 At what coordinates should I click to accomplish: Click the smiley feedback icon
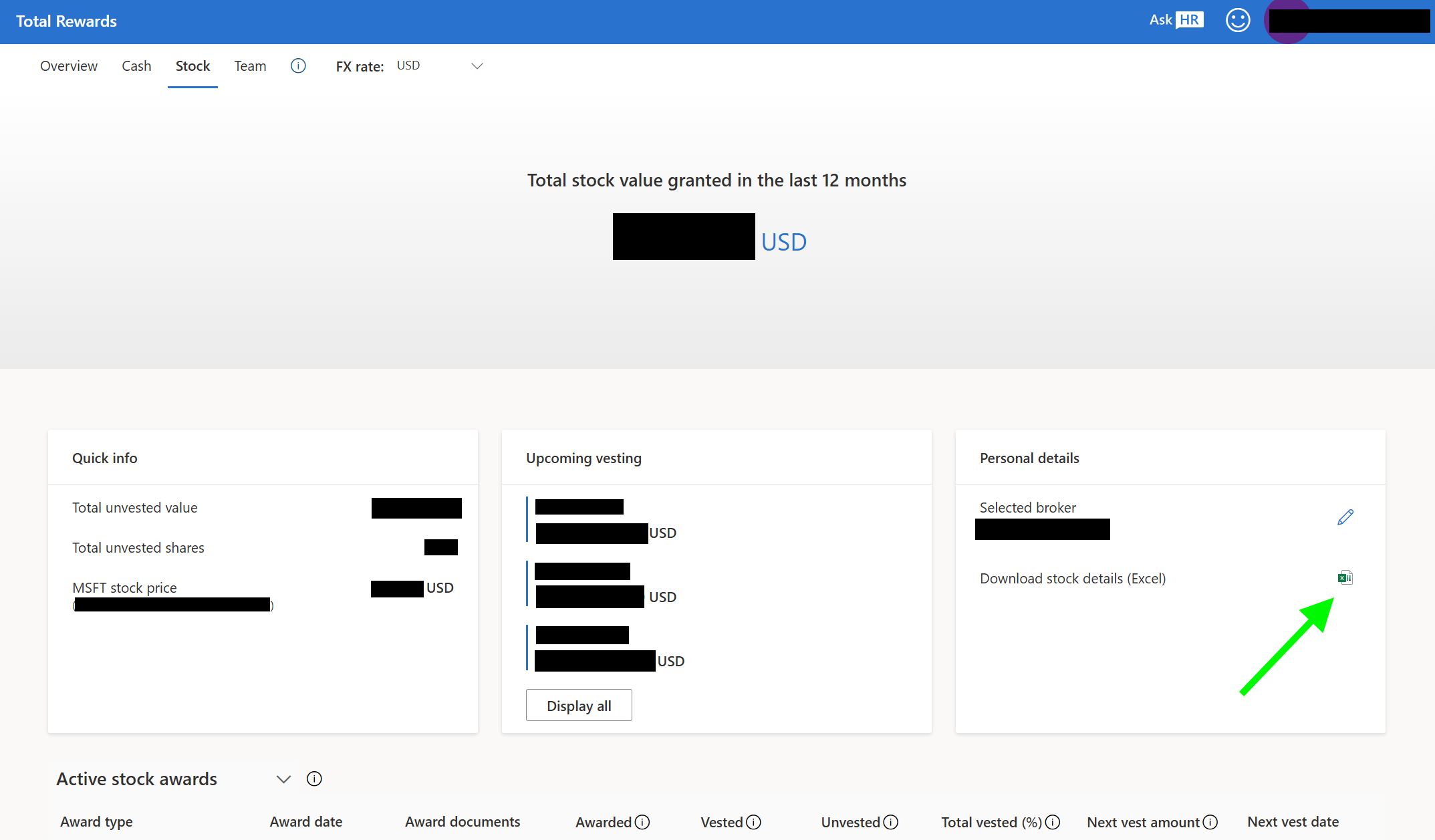point(1237,21)
